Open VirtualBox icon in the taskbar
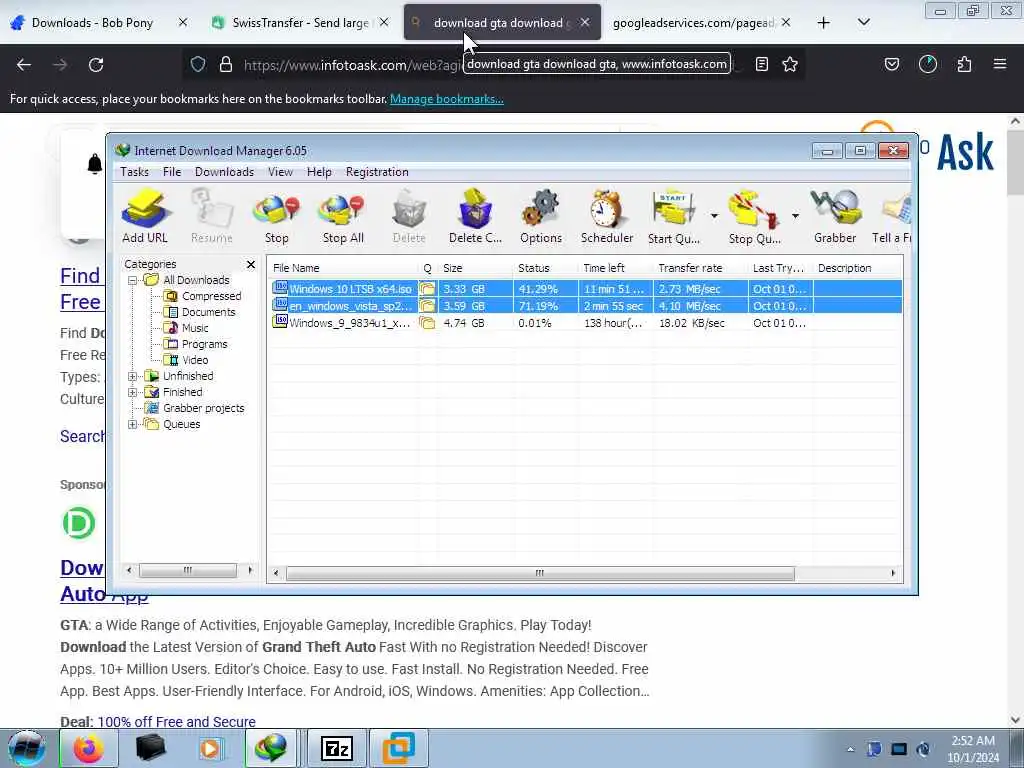 coord(398,748)
